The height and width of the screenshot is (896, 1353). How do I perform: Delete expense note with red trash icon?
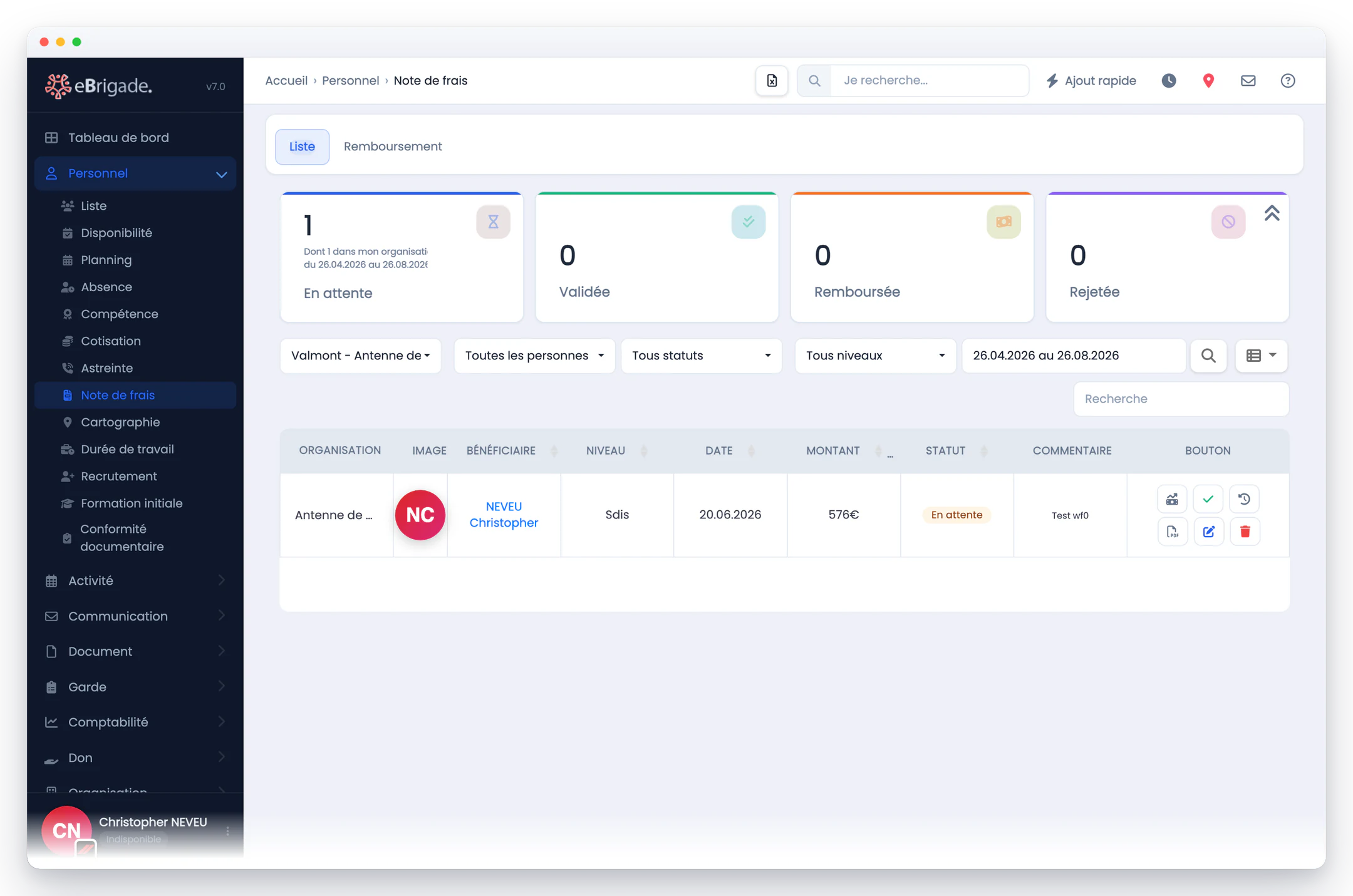[1245, 532]
